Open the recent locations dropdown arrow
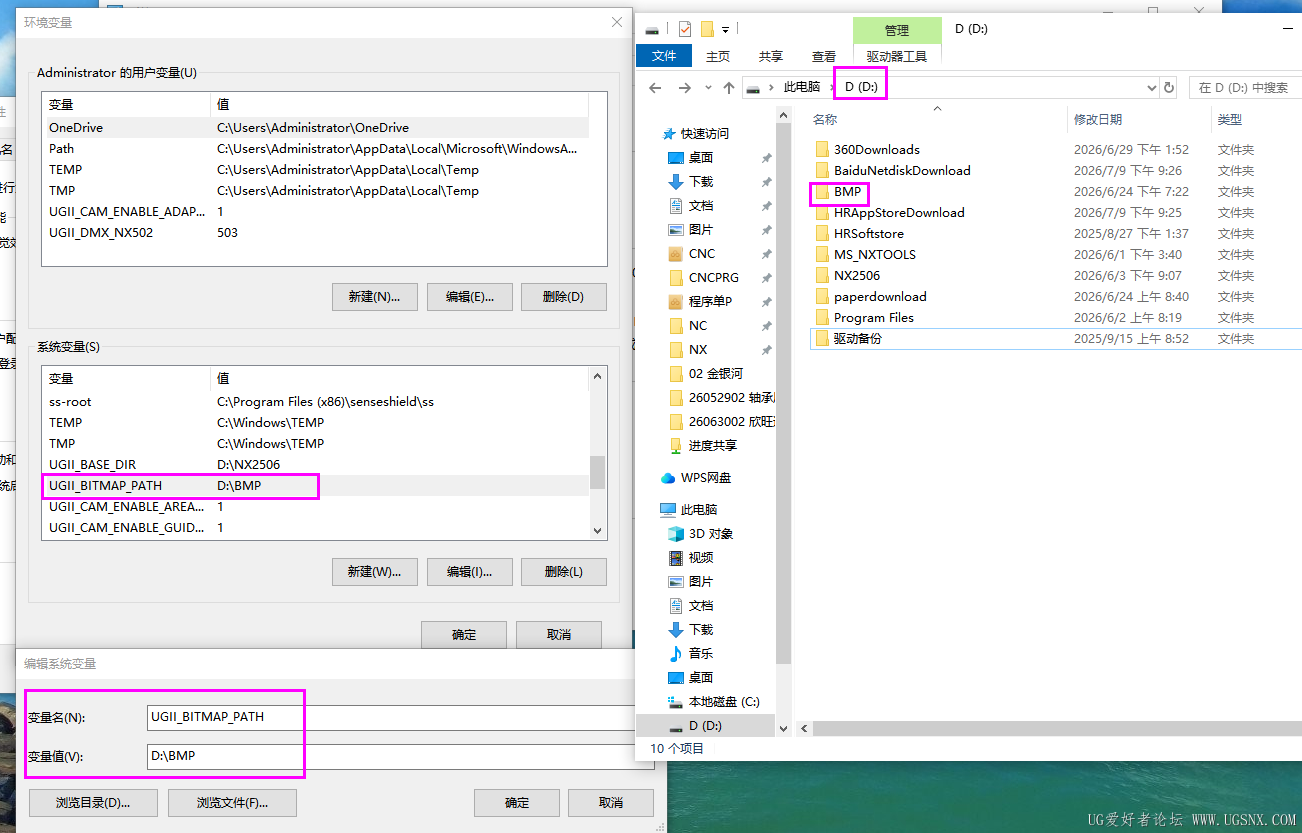The height and width of the screenshot is (833, 1302). (708, 88)
